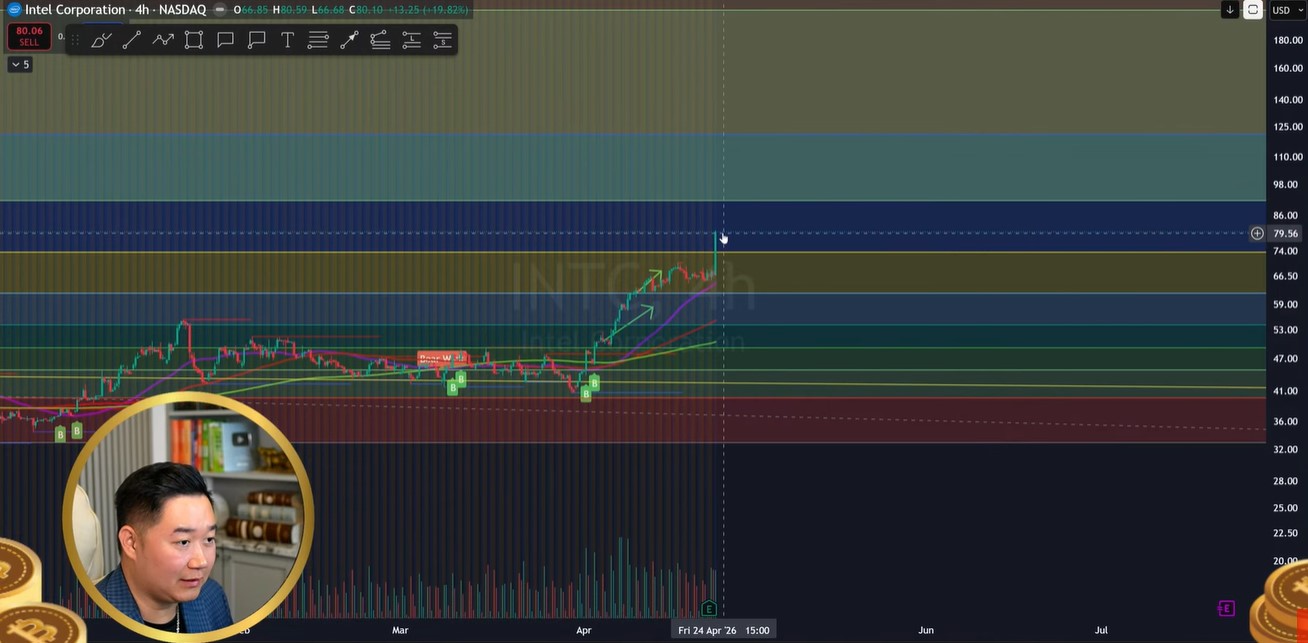Select the horizontal lines text-note tool
Viewport: 1308px width, 643px height.
click(318, 40)
